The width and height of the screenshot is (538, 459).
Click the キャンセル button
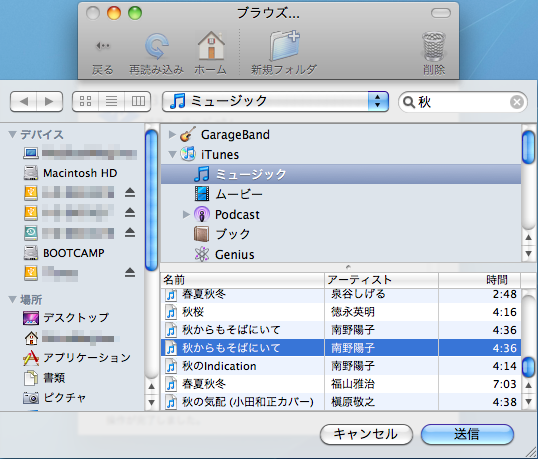coord(366,434)
